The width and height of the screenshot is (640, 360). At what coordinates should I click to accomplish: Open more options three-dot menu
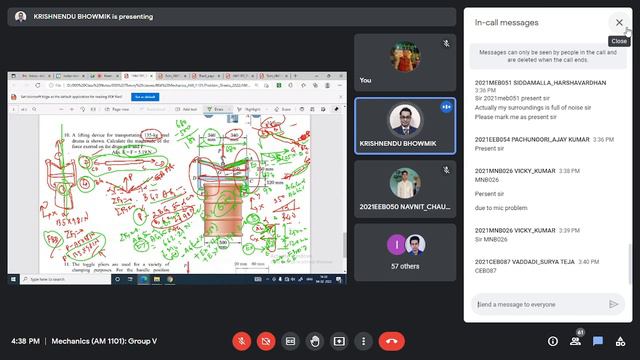[363, 341]
